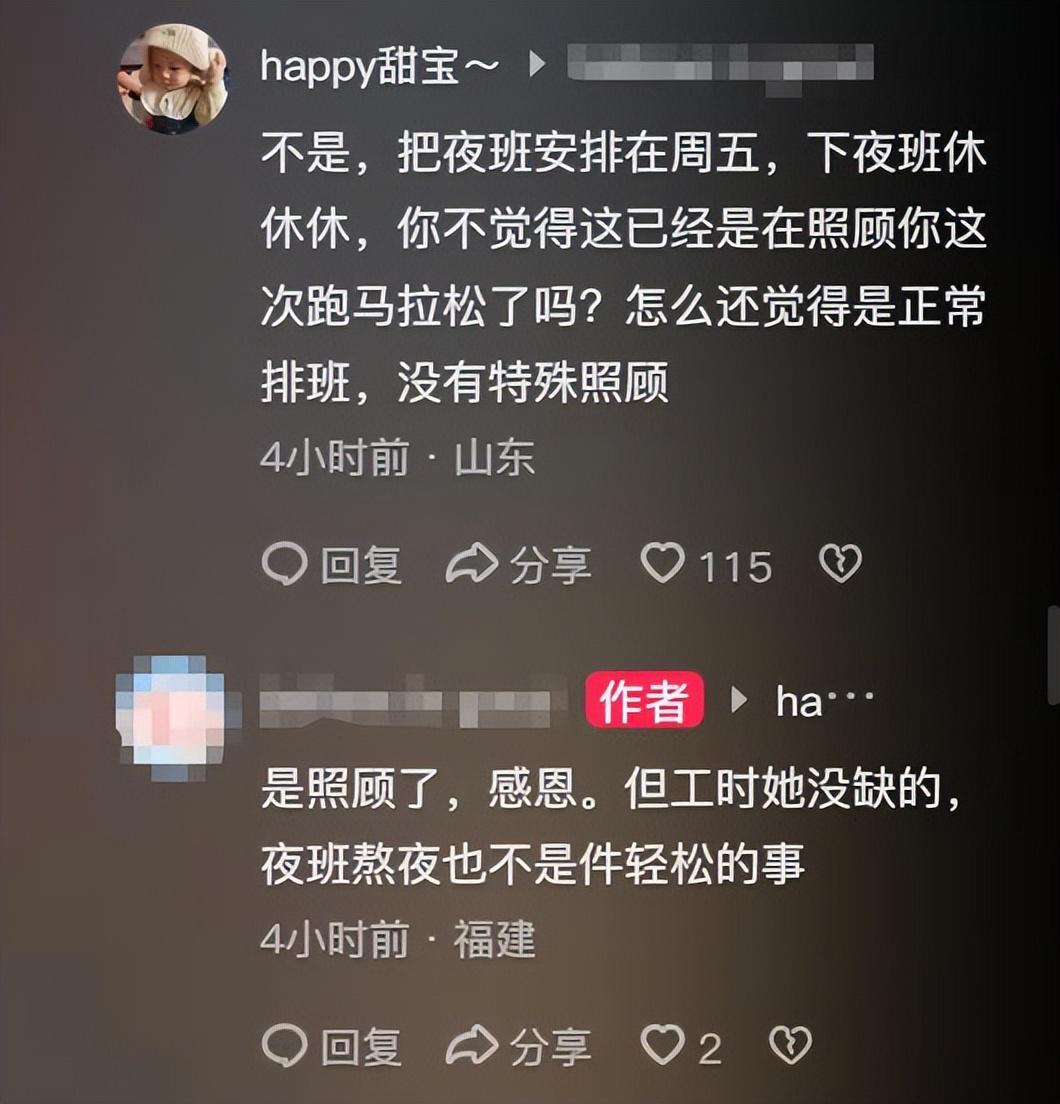Screen dimensions: 1060x1104
Task: Open truncated ha… reply target name
Action: click(x=824, y=701)
